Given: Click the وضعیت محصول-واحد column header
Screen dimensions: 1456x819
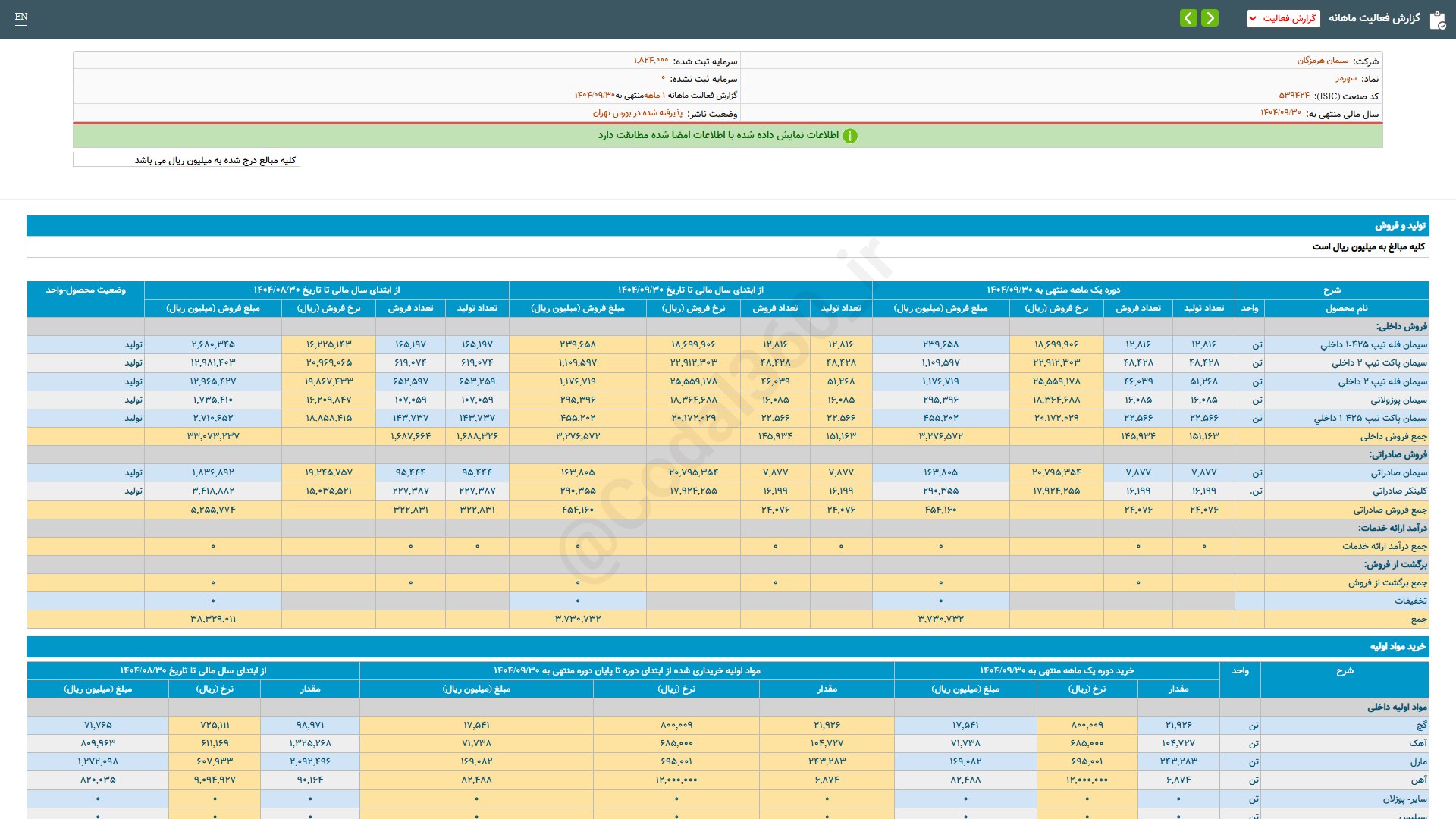Looking at the screenshot, I should click(86, 290).
